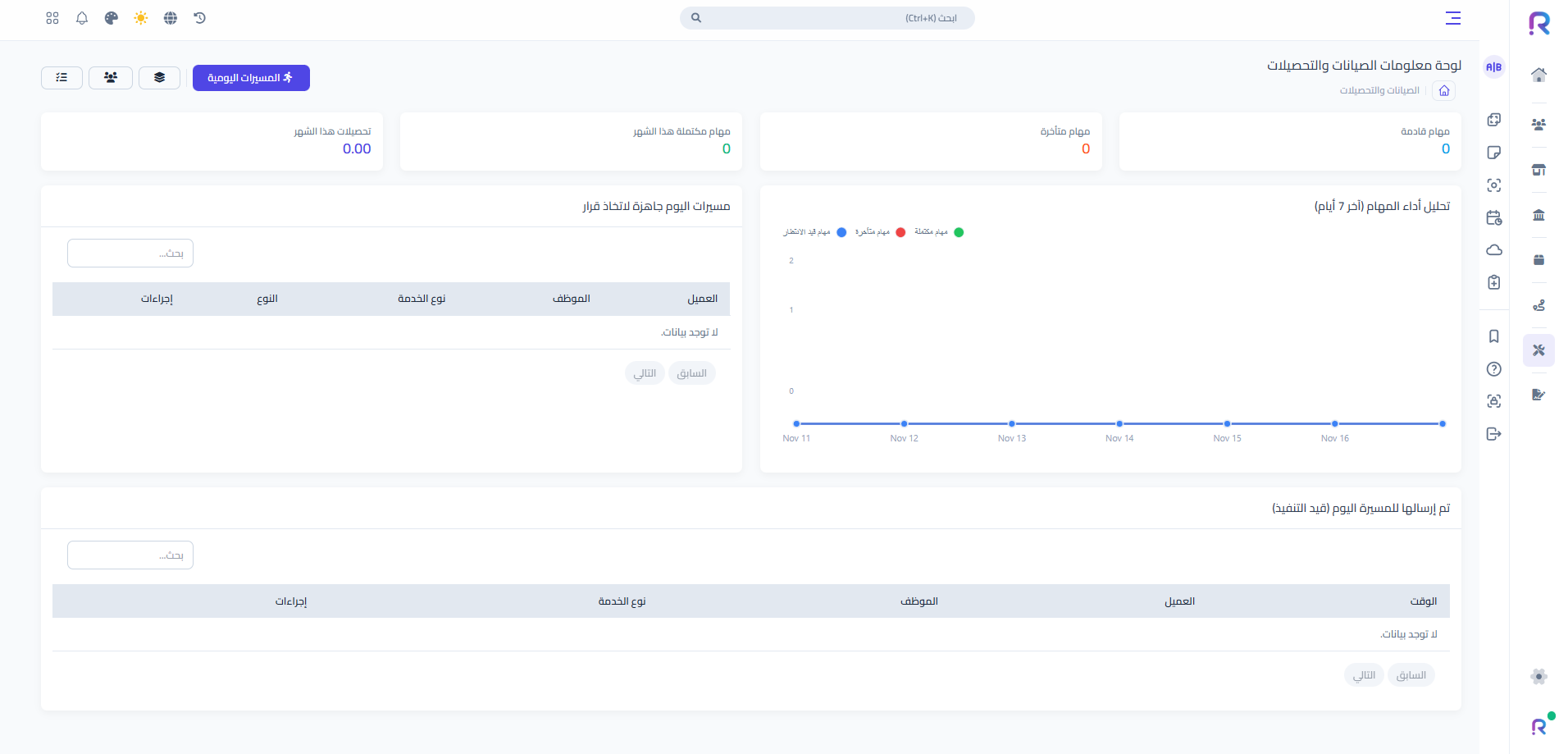1568x754 pixels.
Task: Switch to the checklist view toolbar button
Action: tap(62, 77)
